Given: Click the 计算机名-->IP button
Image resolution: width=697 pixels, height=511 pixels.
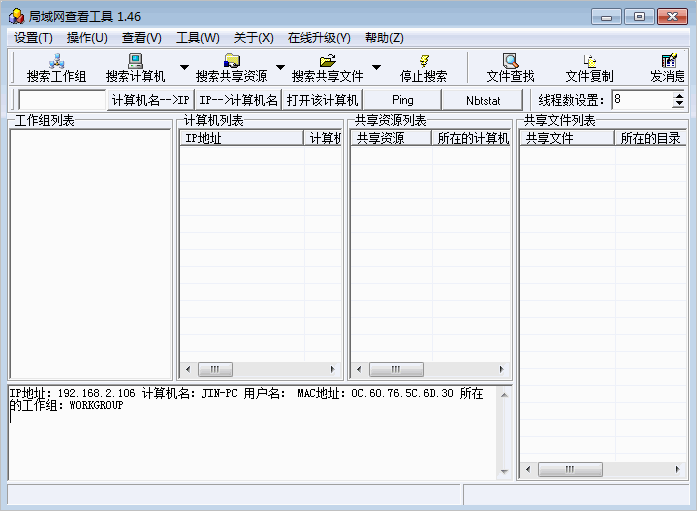Looking at the screenshot, I should (x=150, y=100).
